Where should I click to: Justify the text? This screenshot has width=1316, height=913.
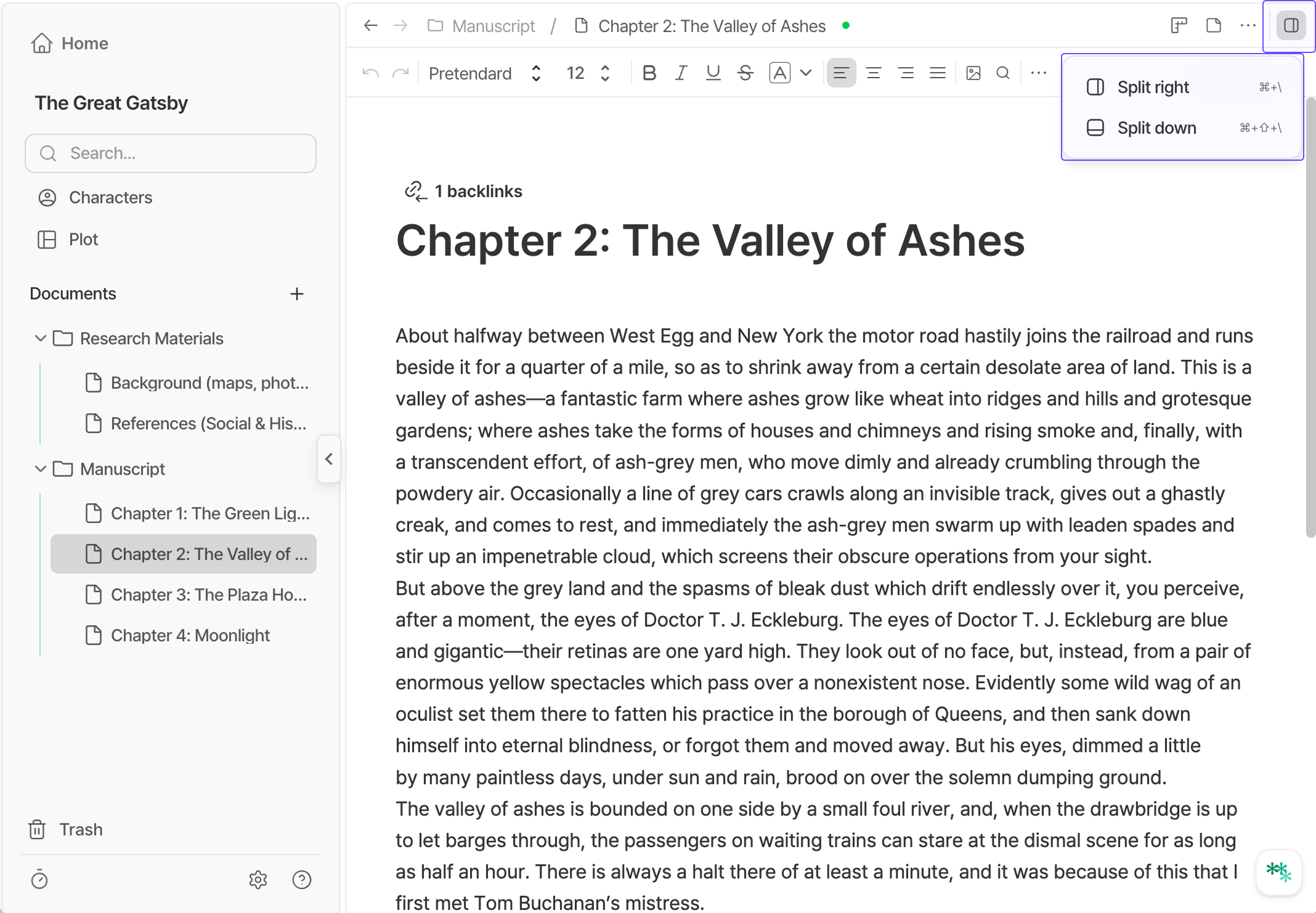(938, 73)
